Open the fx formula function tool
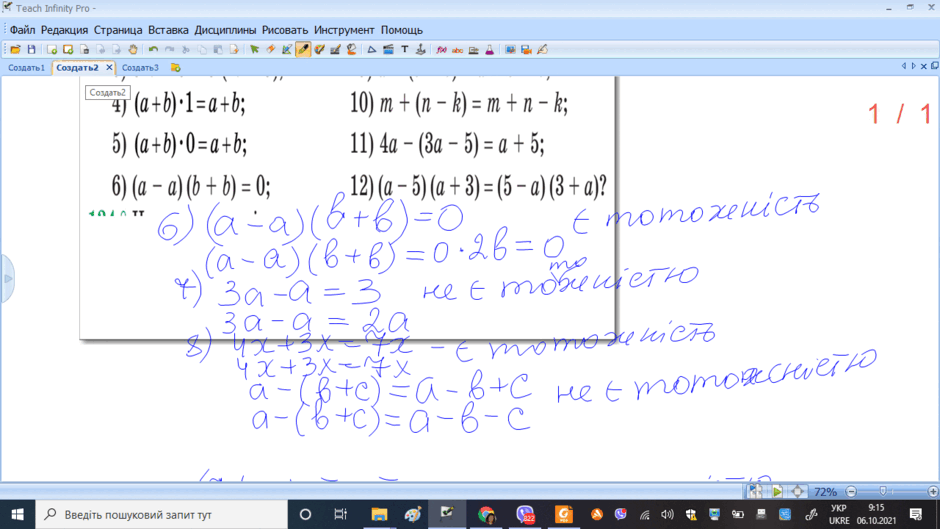 441,50
